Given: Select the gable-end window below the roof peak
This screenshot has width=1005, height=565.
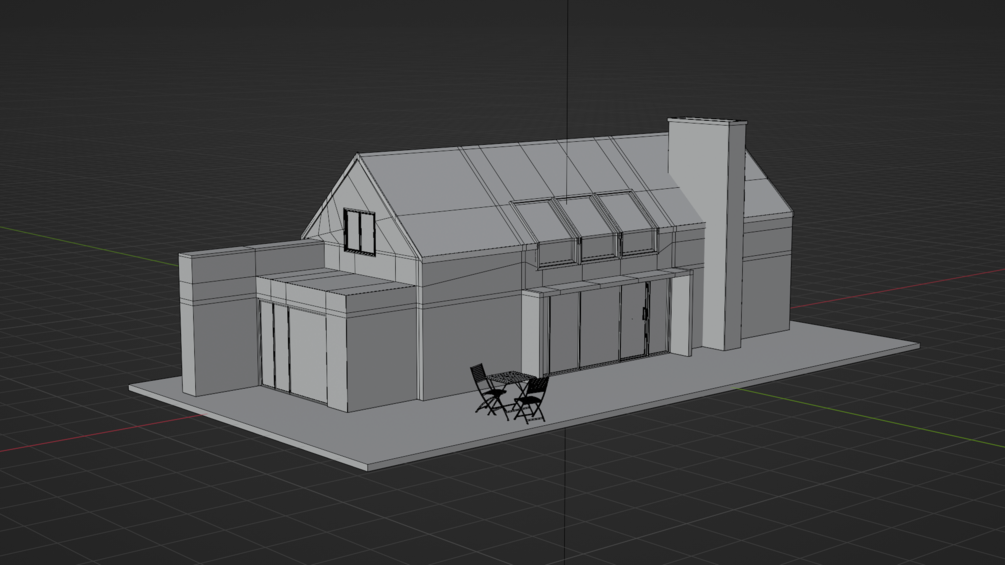Looking at the screenshot, I should coord(360,232).
